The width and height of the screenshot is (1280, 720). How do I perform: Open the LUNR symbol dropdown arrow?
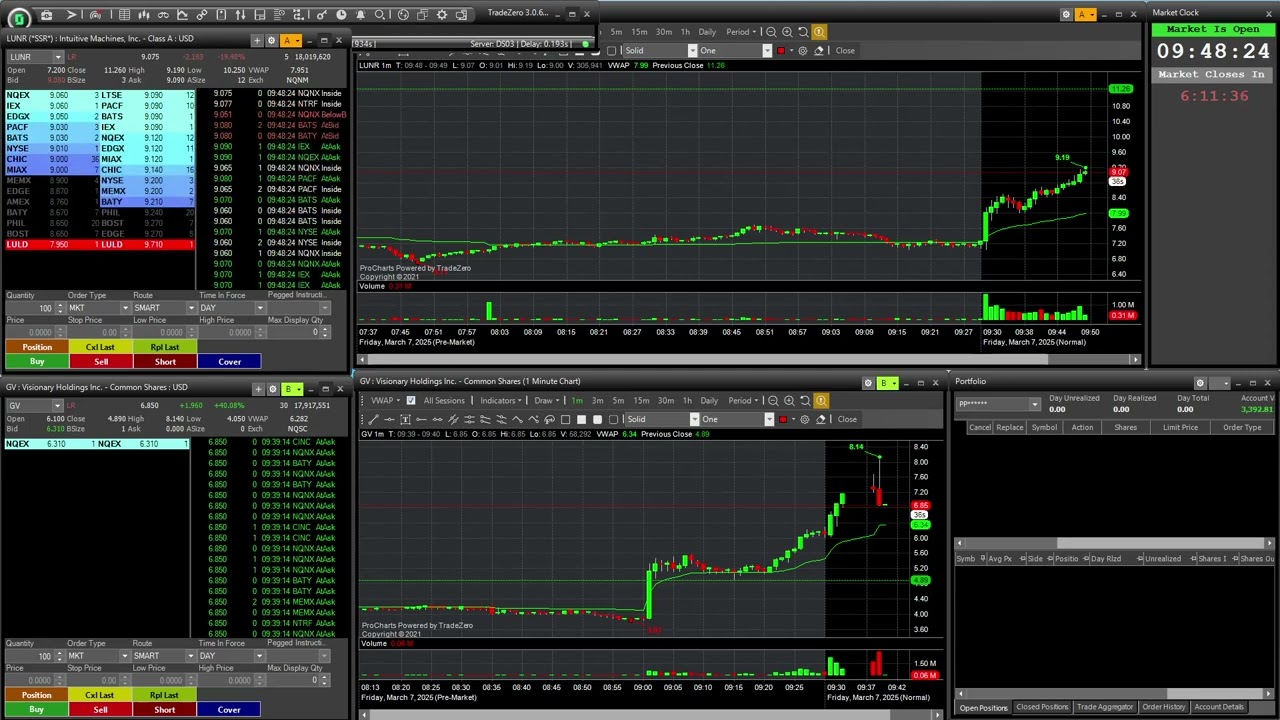pos(57,57)
